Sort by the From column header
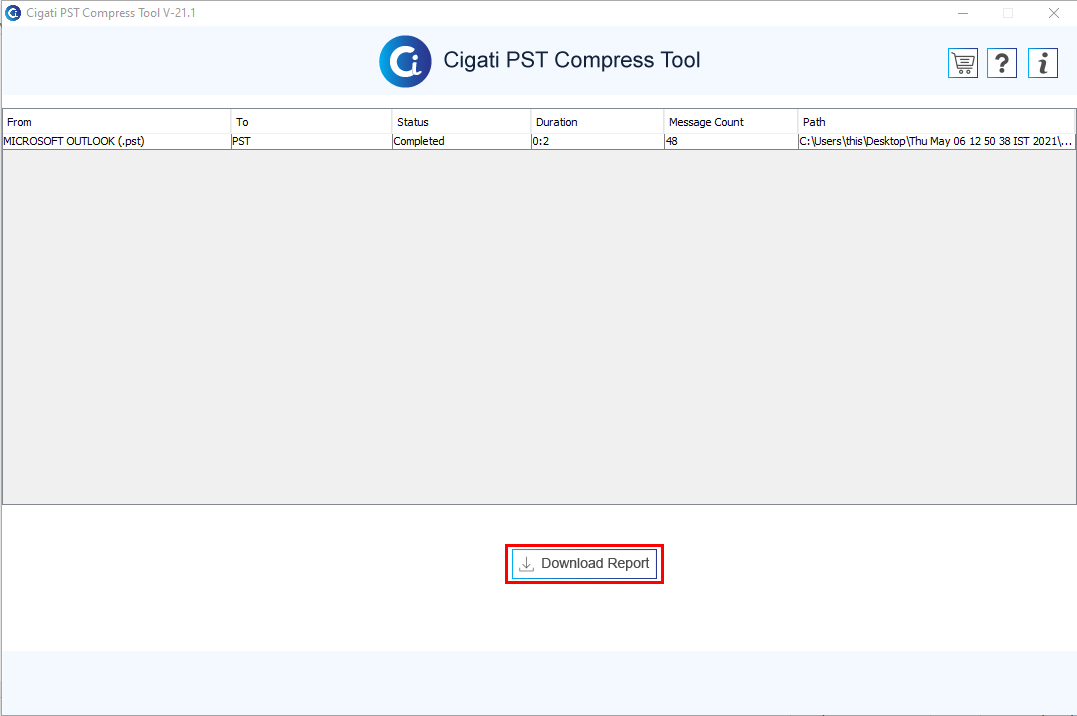 point(117,122)
